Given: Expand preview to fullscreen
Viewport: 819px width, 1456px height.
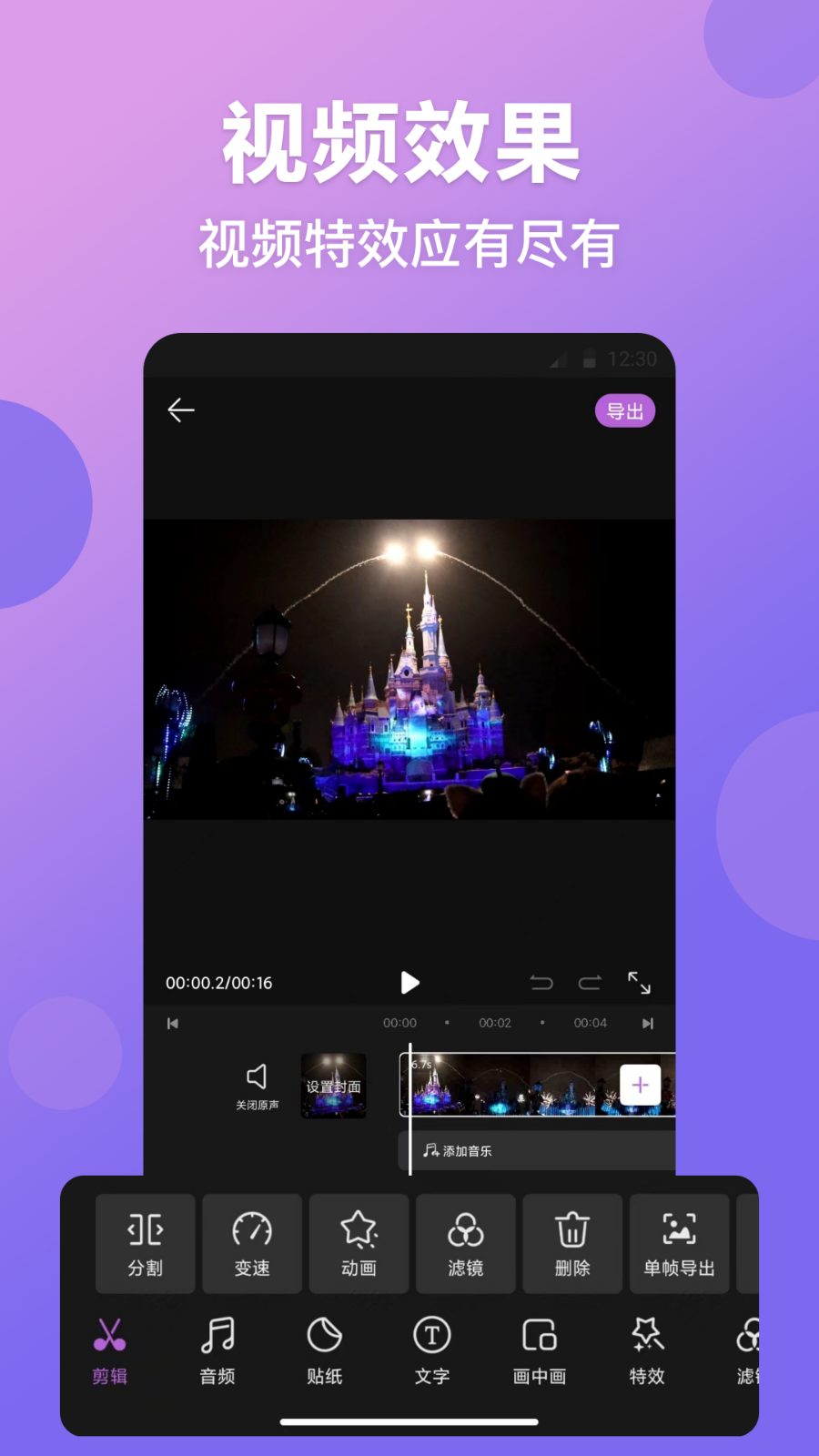Looking at the screenshot, I should 639,983.
